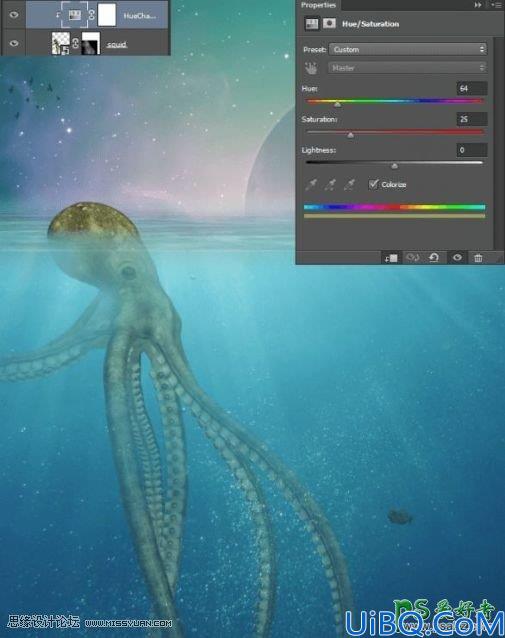Reset adjustment to defaults icon
505x638 pixels.
pyautogui.click(x=434, y=258)
